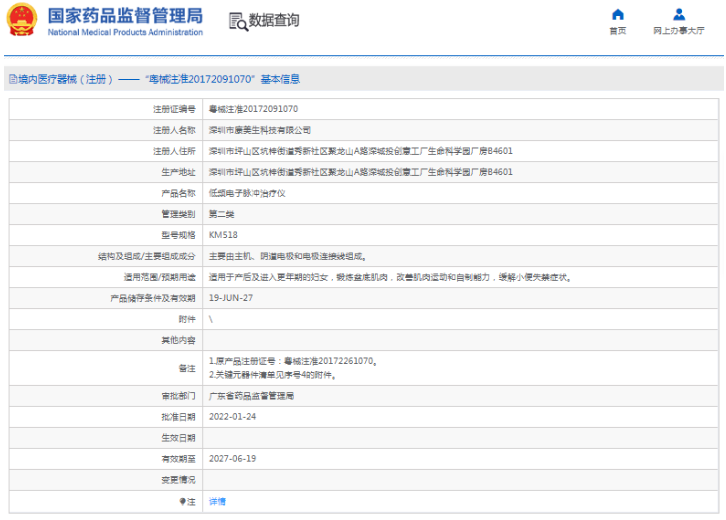726x520 pixels.
Task: Click the 数据查询 search document icon
Action: pos(238,21)
